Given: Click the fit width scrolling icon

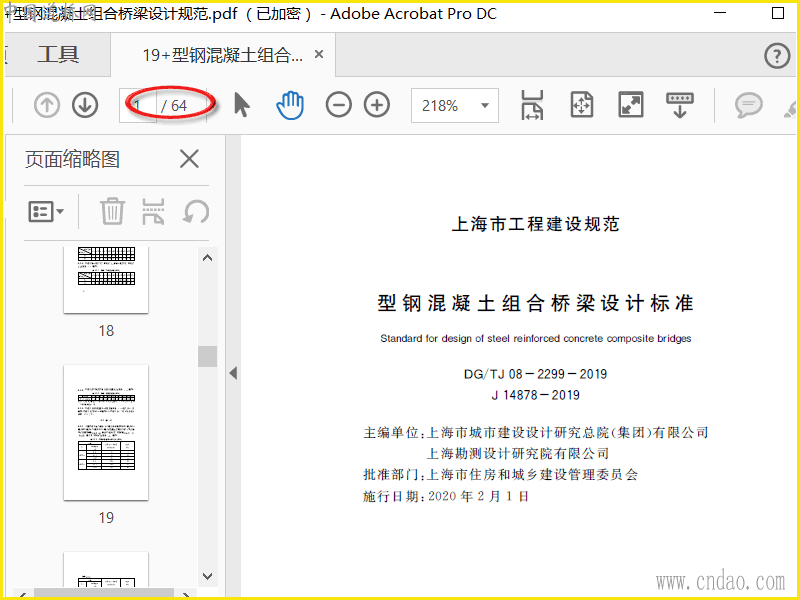Looking at the screenshot, I should click(532, 105).
